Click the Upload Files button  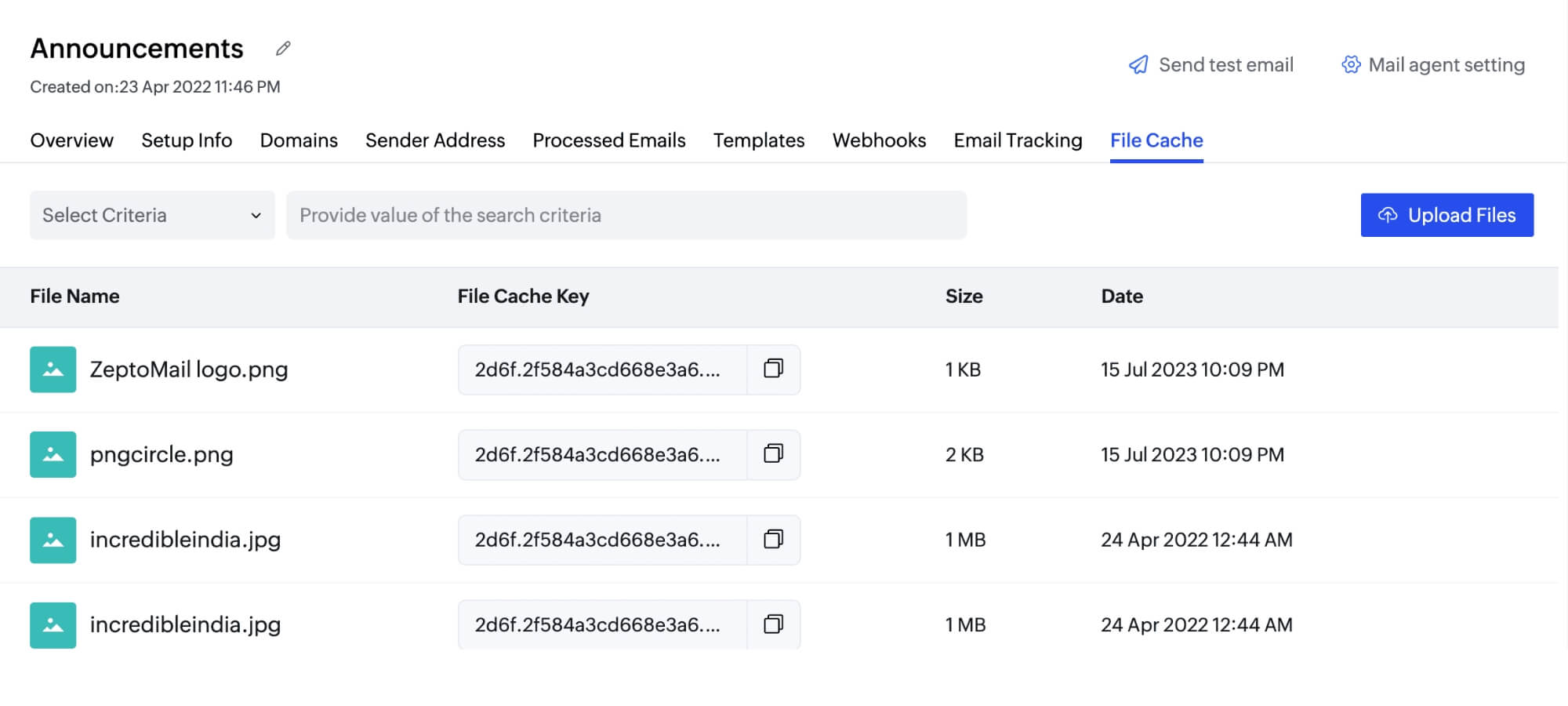click(x=1447, y=215)
